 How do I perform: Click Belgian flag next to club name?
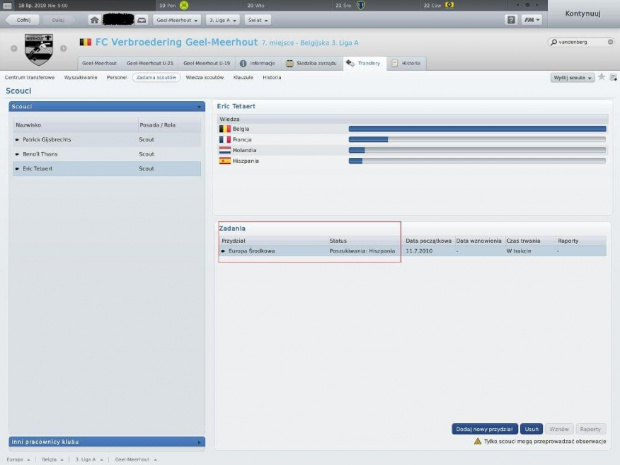[x=85, y=42]
